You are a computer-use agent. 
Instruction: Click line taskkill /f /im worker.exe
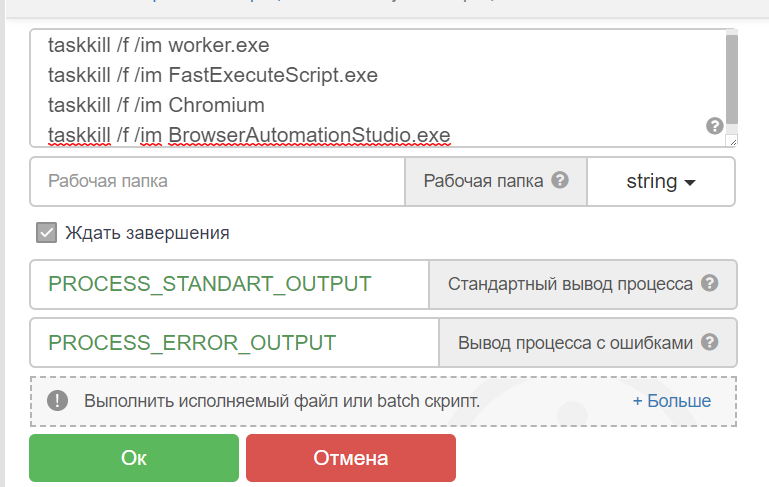coord(158,46)
